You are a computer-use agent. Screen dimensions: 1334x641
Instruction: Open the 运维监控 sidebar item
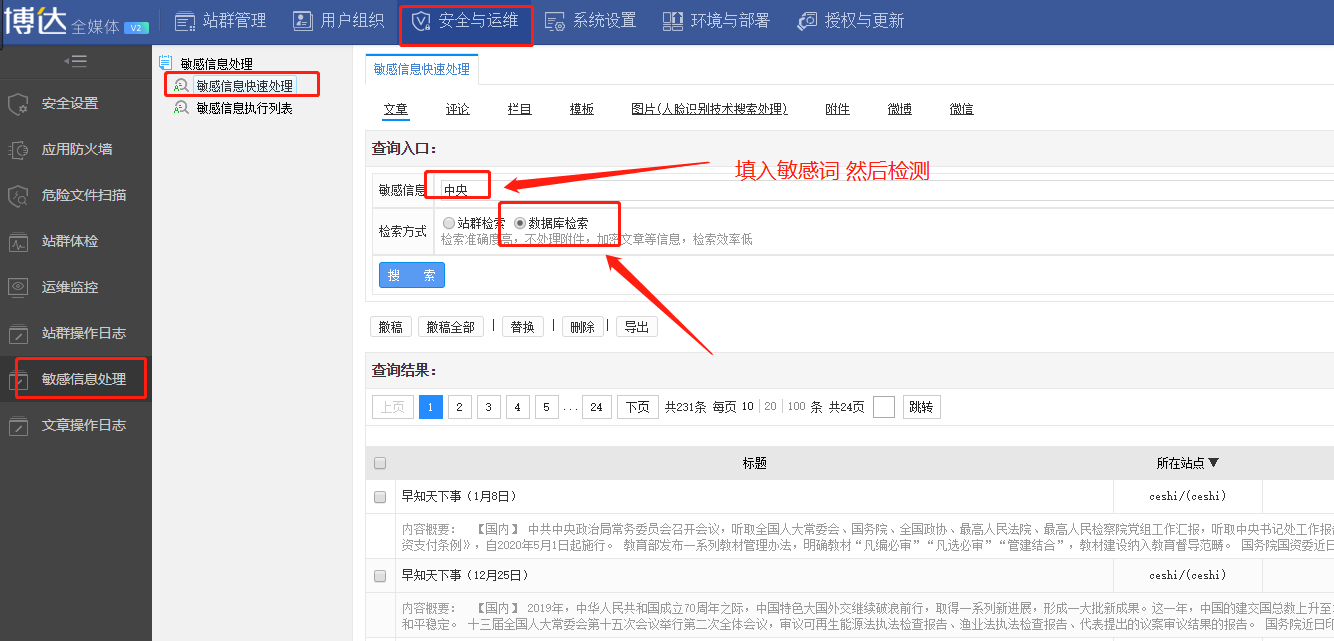(76, 287)
